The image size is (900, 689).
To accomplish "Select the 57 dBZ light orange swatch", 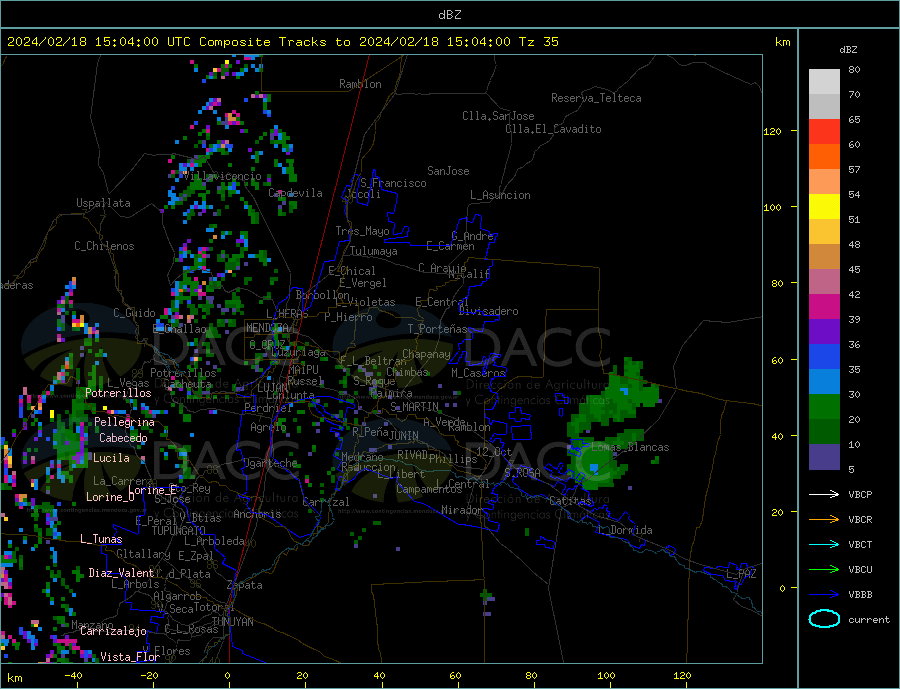I will click(x=824, y=182).
